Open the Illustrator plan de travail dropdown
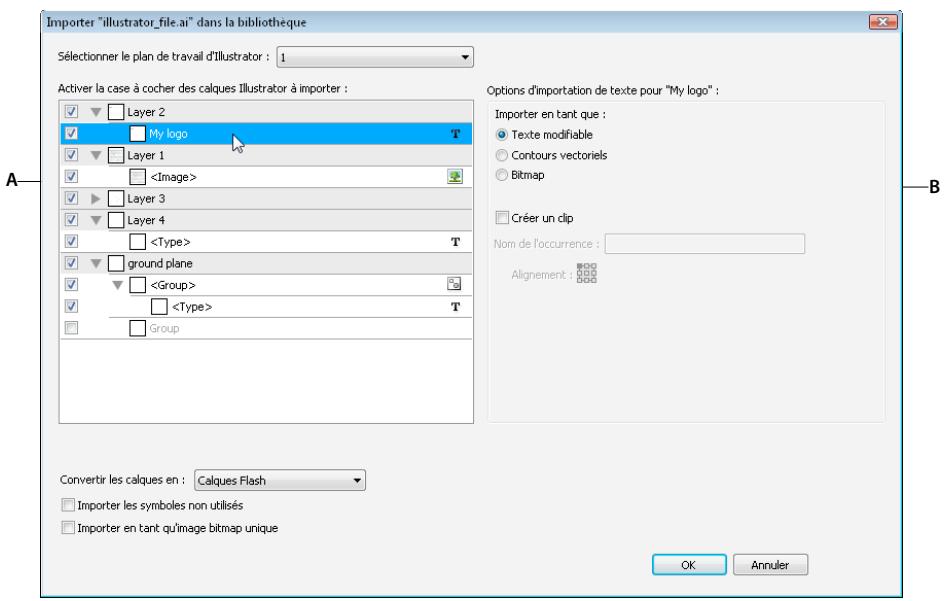Viewport: 945px width, 601px height. tap(375, 57)
